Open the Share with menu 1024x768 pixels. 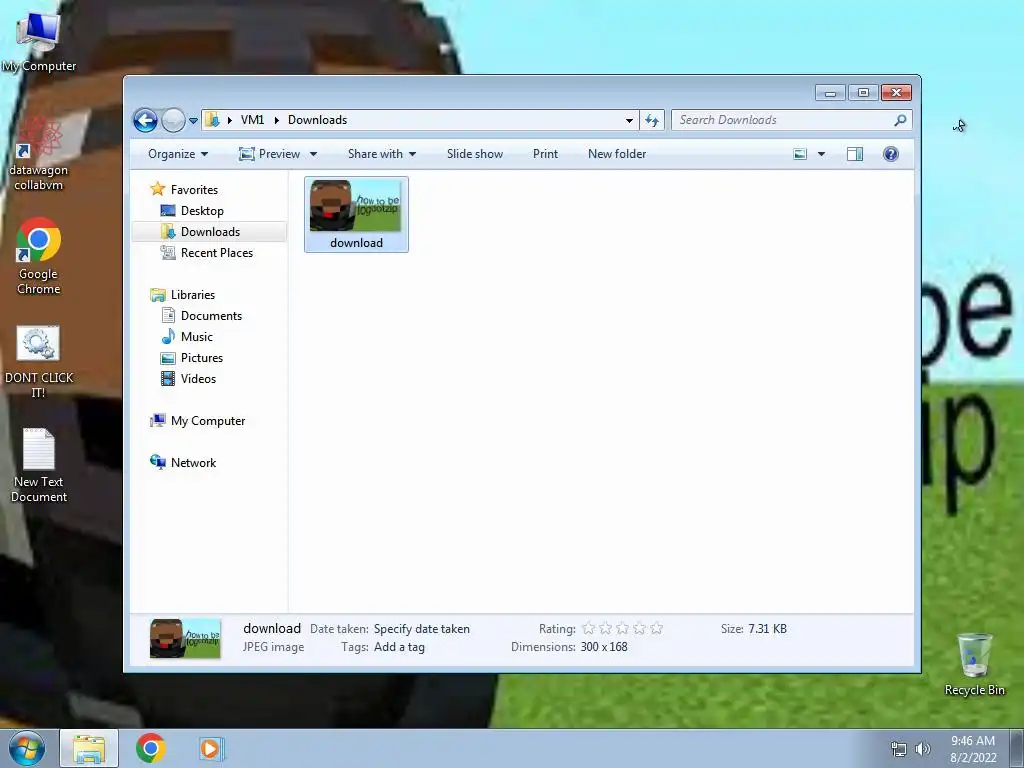point(382,154)
